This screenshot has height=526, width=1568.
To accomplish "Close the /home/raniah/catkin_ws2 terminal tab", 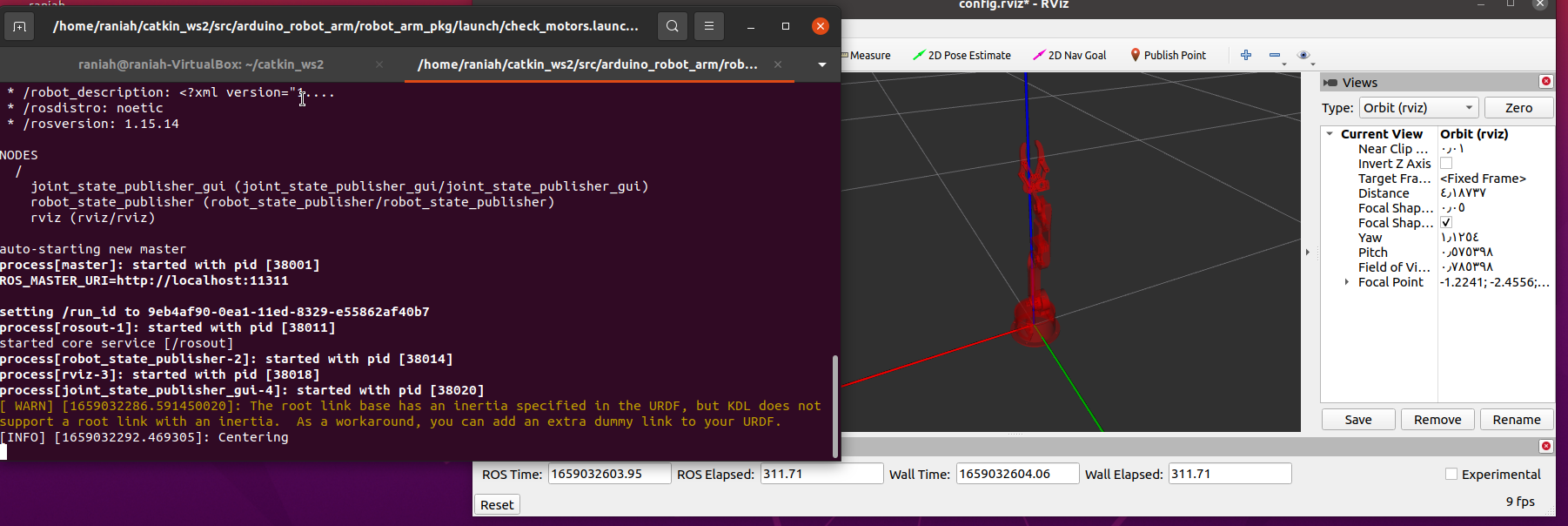I will [778, 64].
